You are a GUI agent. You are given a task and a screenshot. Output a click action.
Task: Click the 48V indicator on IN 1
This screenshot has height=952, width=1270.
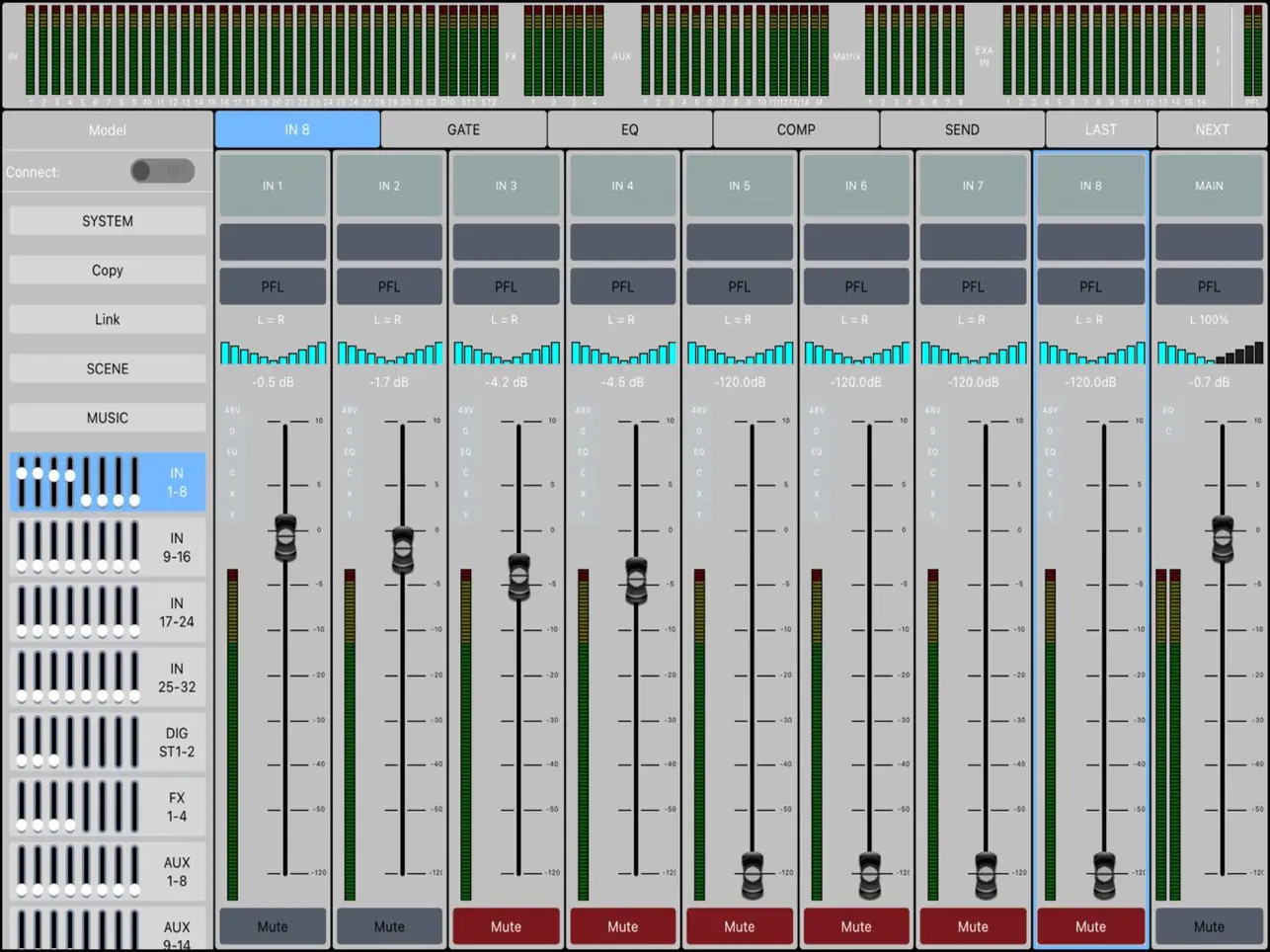[232, 410]
